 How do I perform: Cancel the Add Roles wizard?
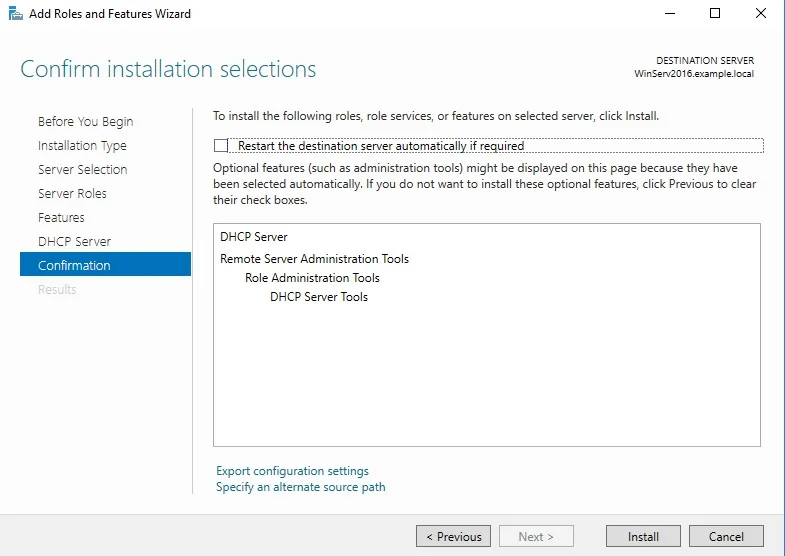726,537
